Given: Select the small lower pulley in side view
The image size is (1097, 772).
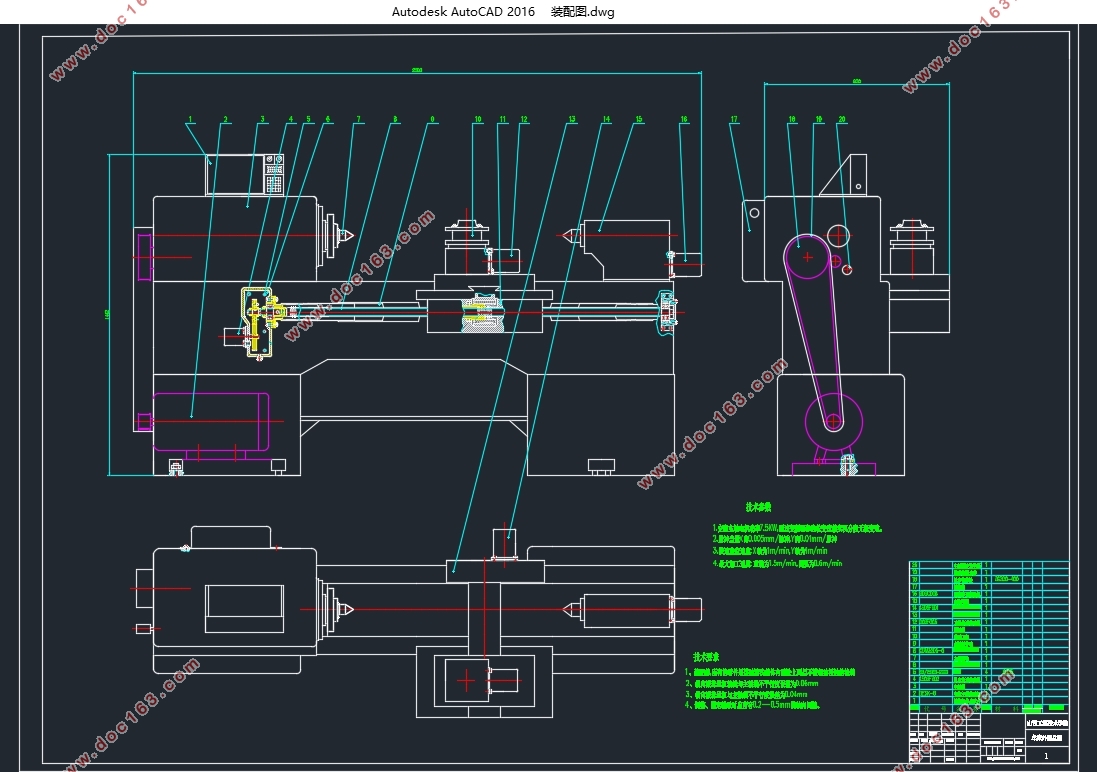Looking at the screenshot, I should coord(833,421).
